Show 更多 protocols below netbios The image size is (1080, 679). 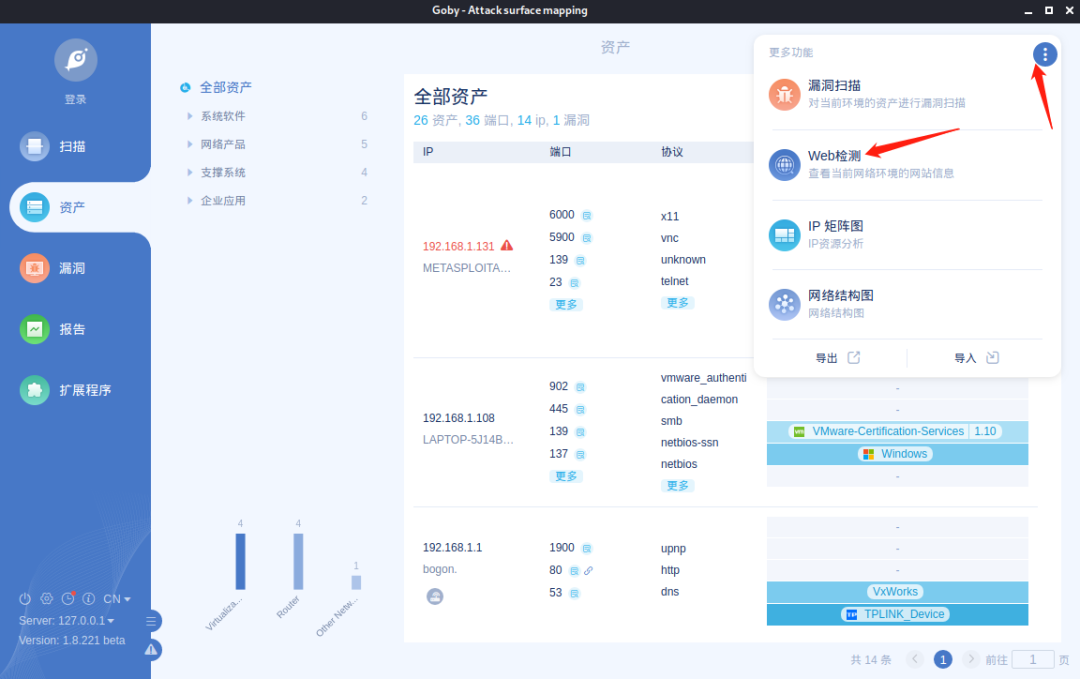click(678, 485)
